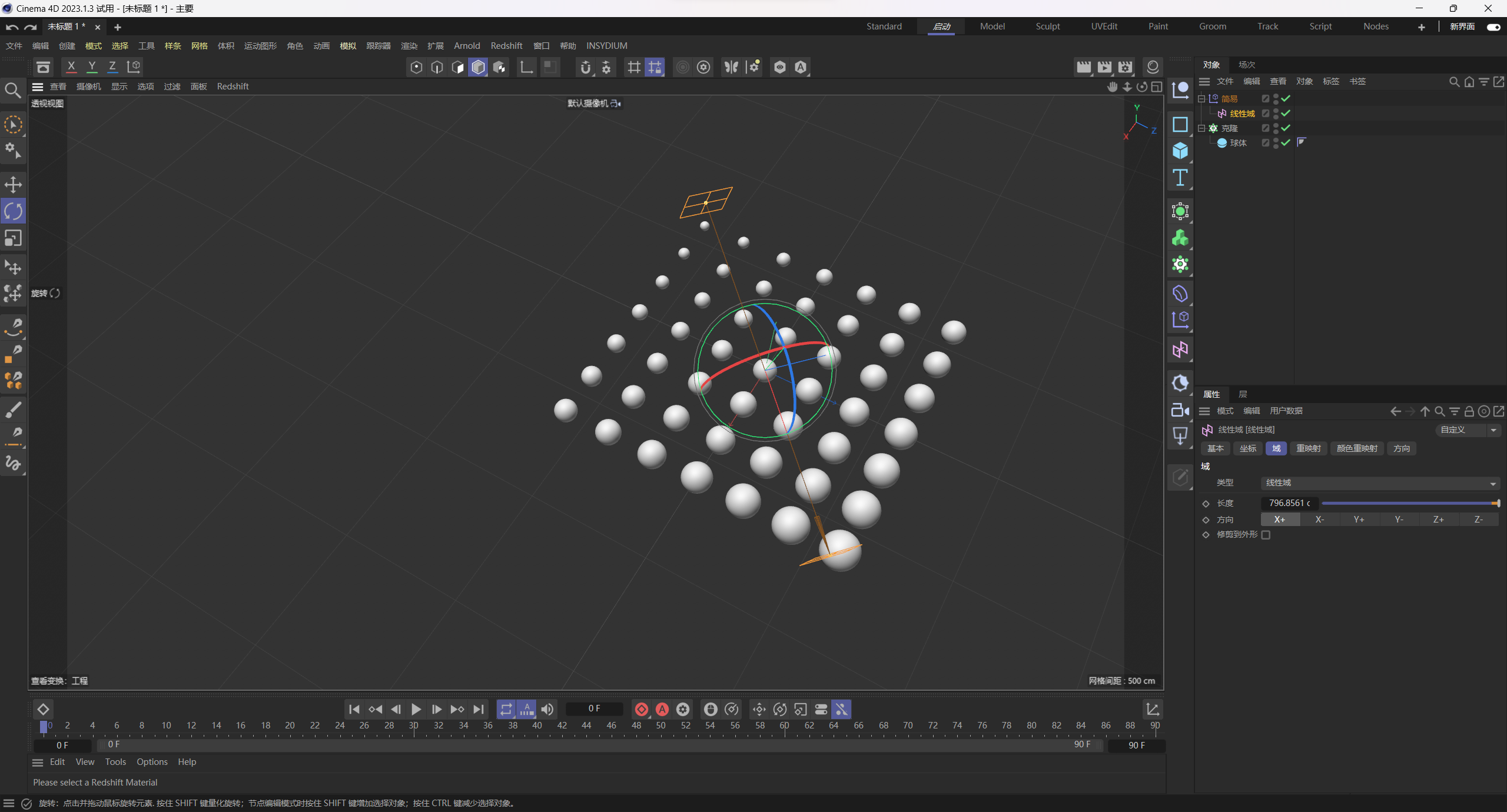
Task: Open the 自定义 dropdown in attributes
Action: click(1468, 430)
